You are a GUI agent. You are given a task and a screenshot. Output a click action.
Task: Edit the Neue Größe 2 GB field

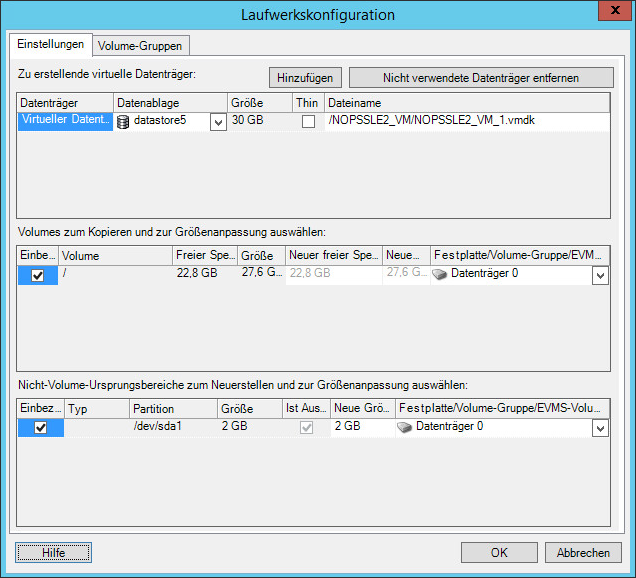(x=361, y=427)
